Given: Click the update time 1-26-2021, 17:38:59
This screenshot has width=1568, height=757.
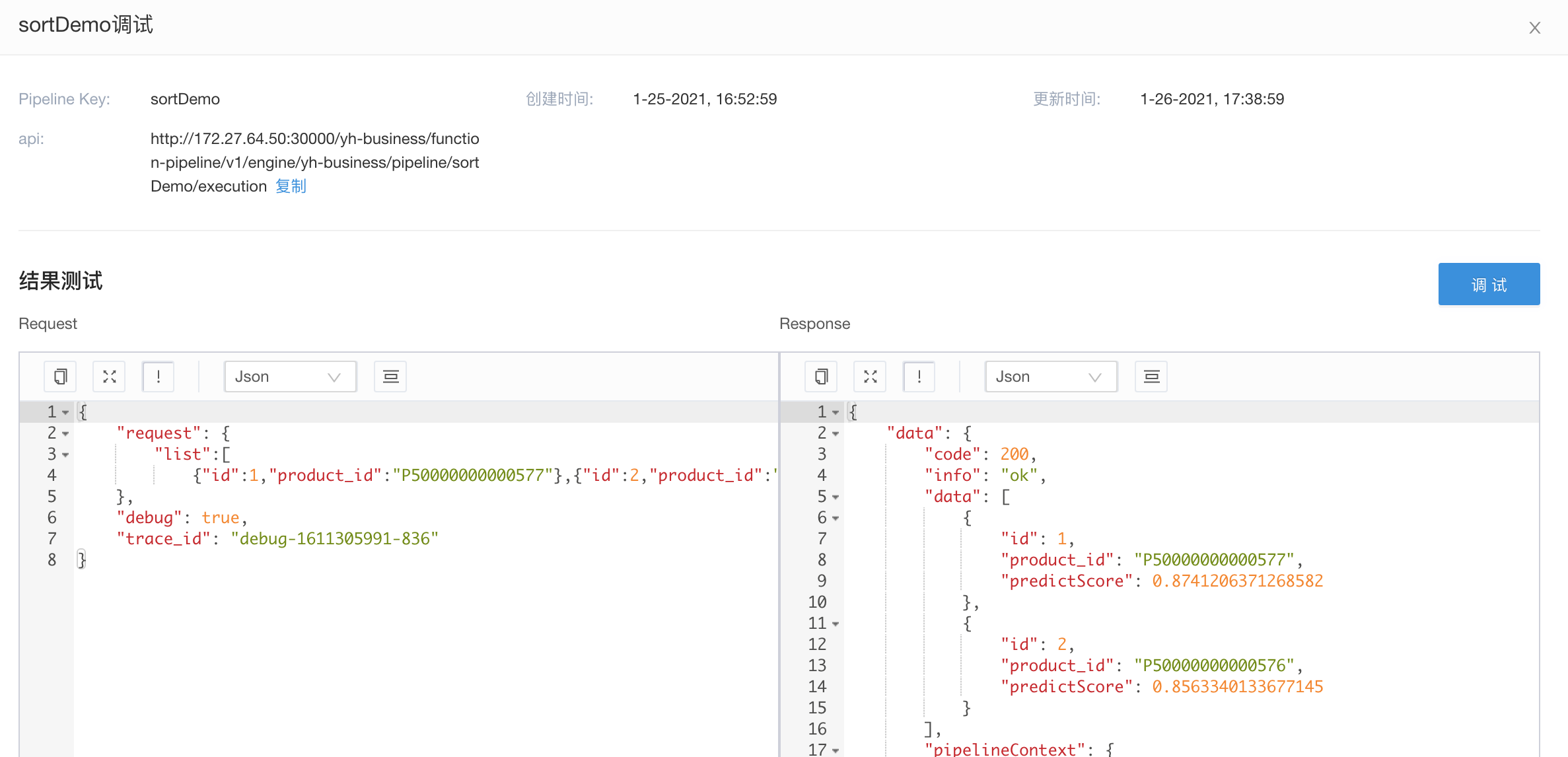Looking at the screenshot, I should point(1212,99).
